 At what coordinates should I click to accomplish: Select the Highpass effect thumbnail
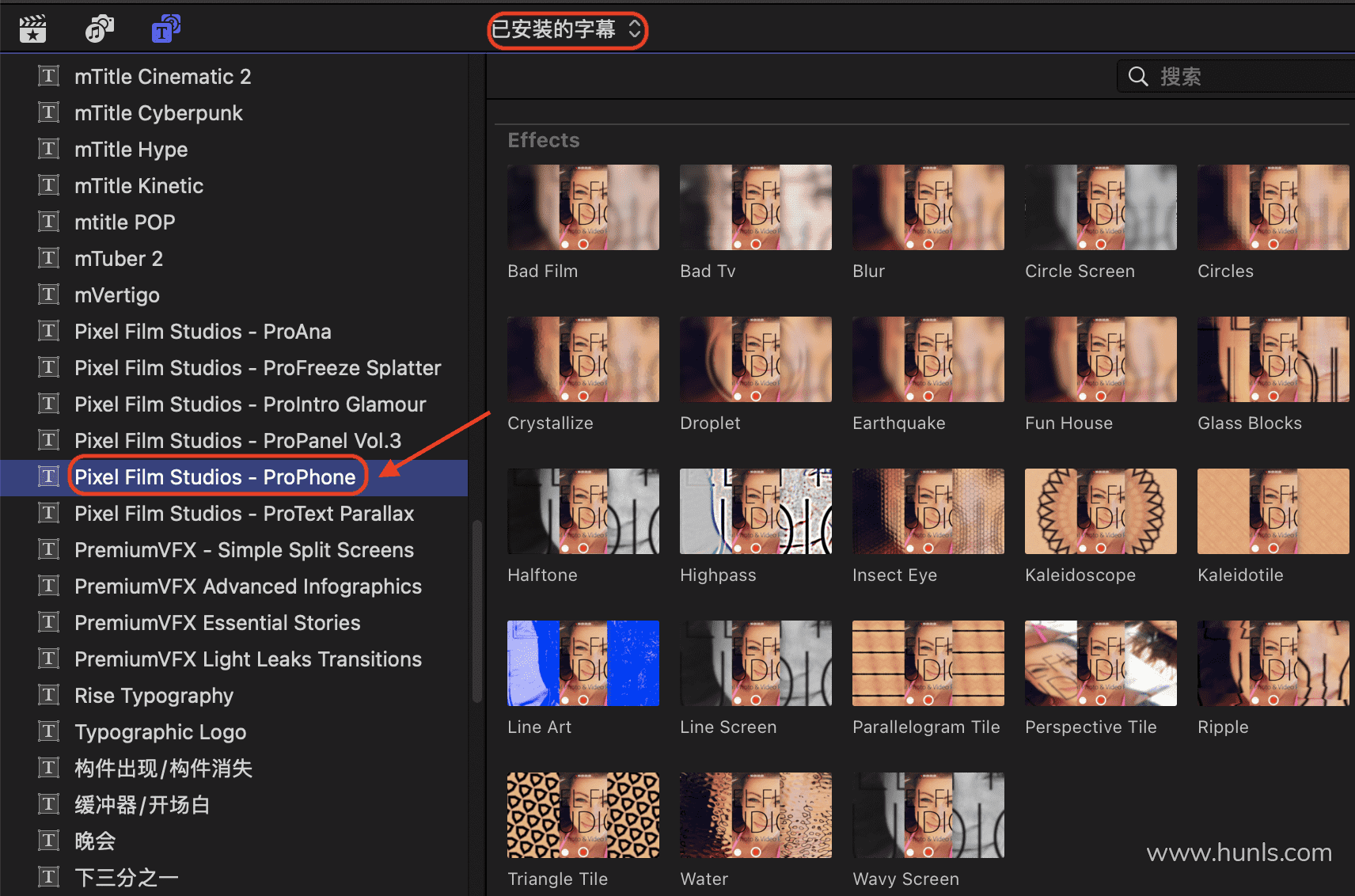(x=756, y=511)
